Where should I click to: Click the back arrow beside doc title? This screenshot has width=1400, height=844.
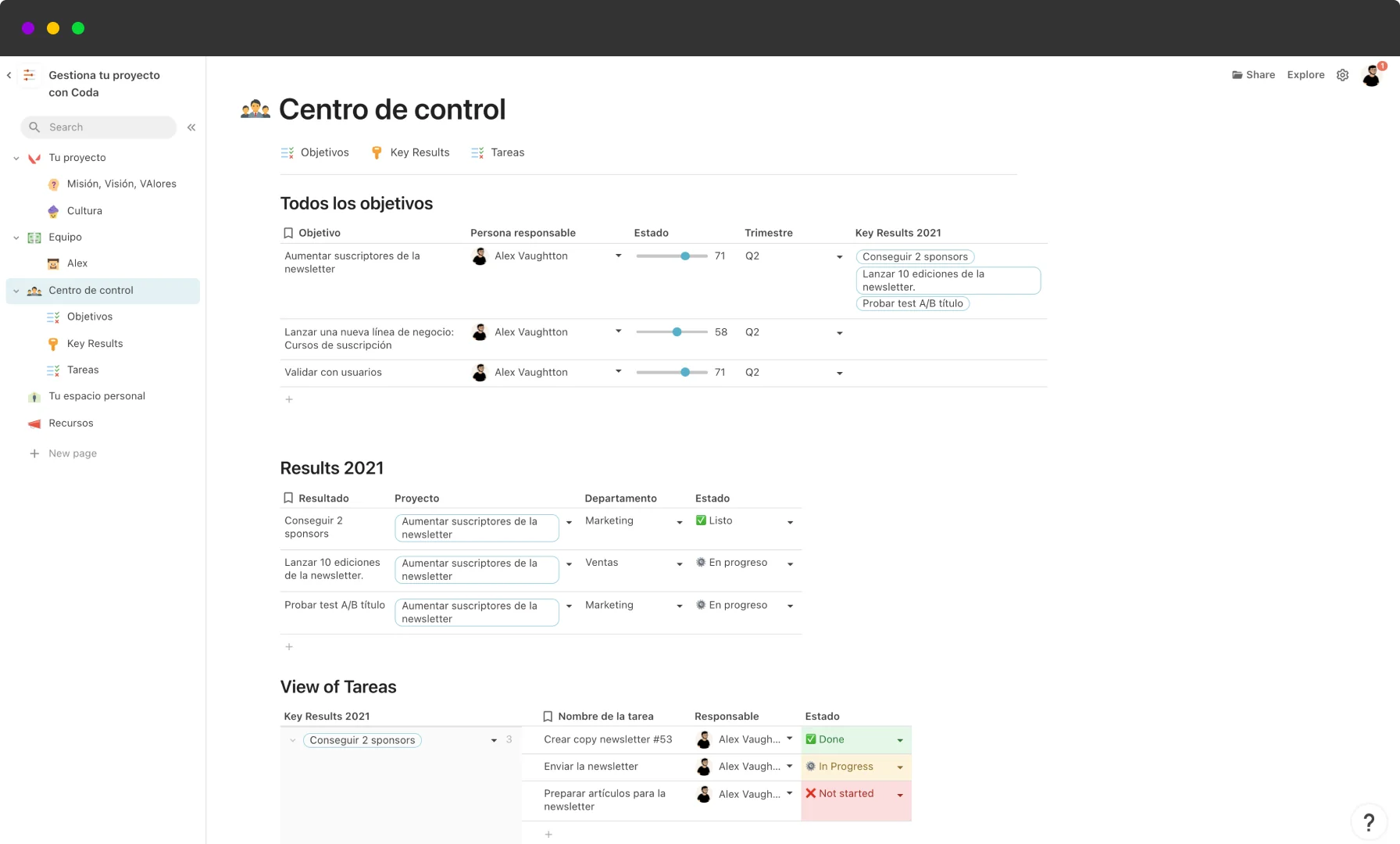tap(9, 76)
